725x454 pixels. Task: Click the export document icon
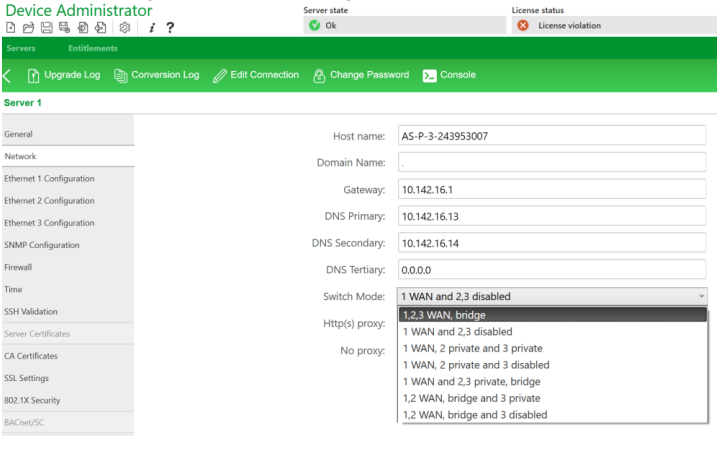click(x=100, y=27)
